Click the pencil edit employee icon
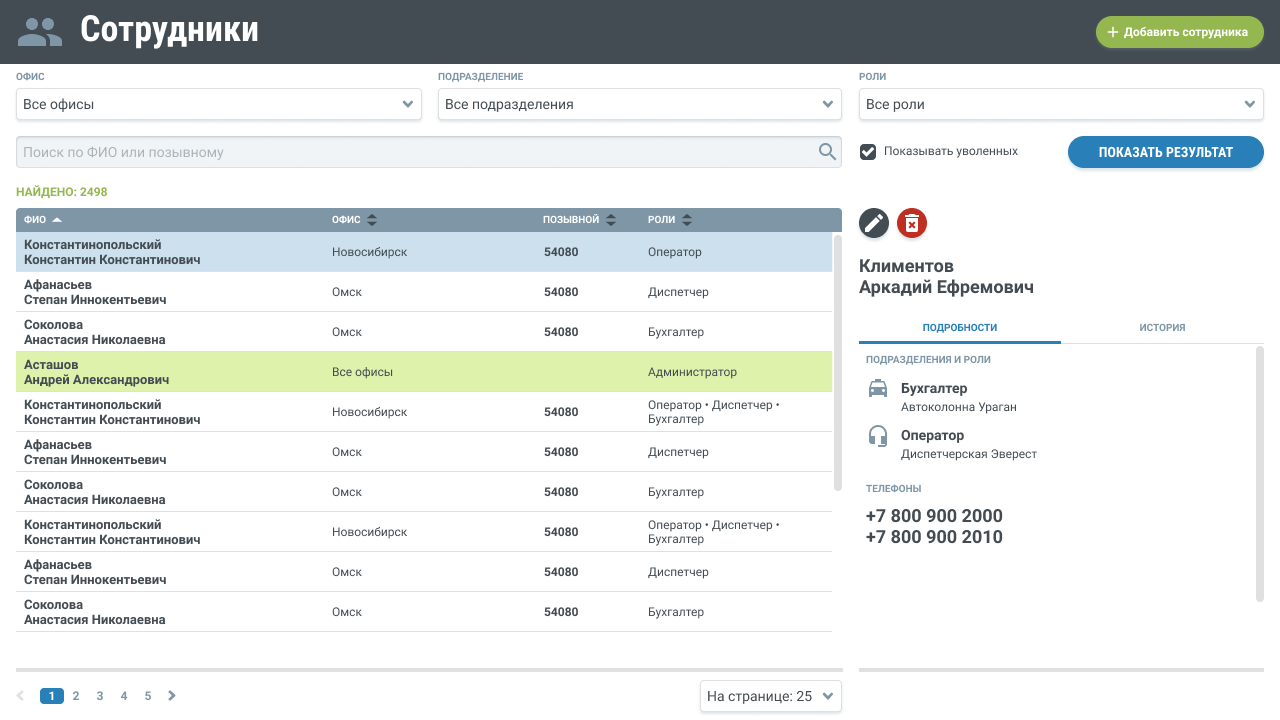 [874, 223]
